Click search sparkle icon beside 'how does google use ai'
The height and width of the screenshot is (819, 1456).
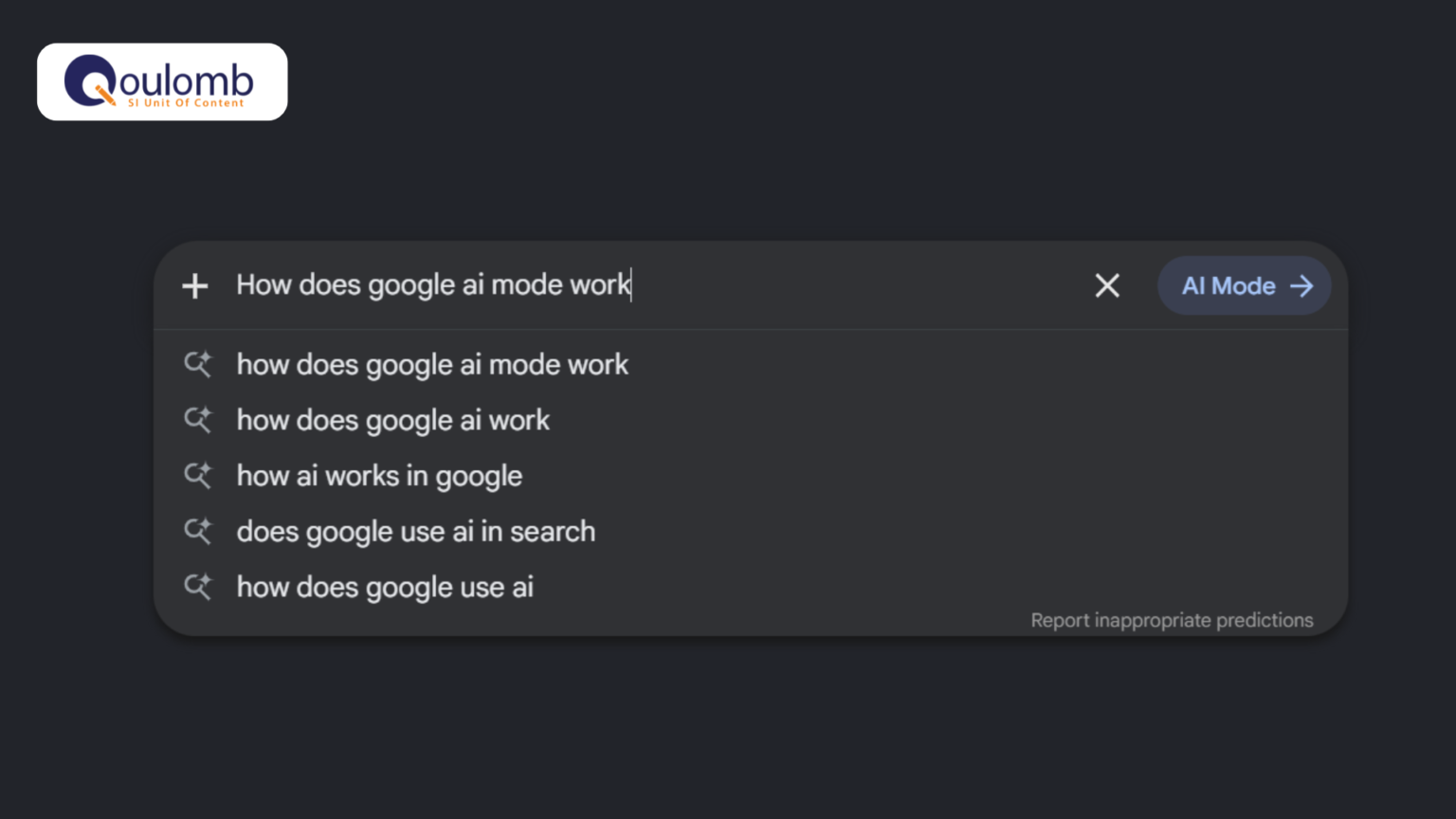pos(197,587)
